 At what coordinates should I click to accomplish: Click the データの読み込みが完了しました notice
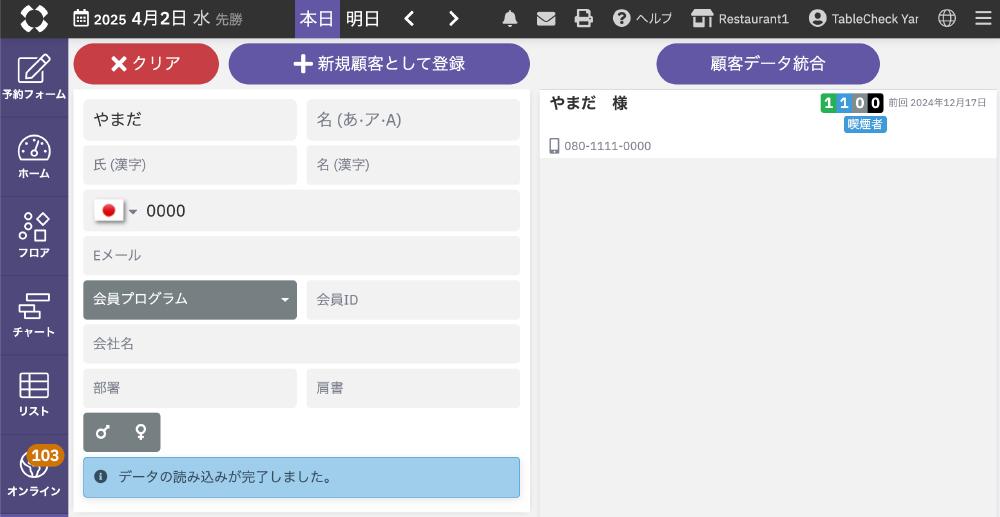tap(302, 477)
